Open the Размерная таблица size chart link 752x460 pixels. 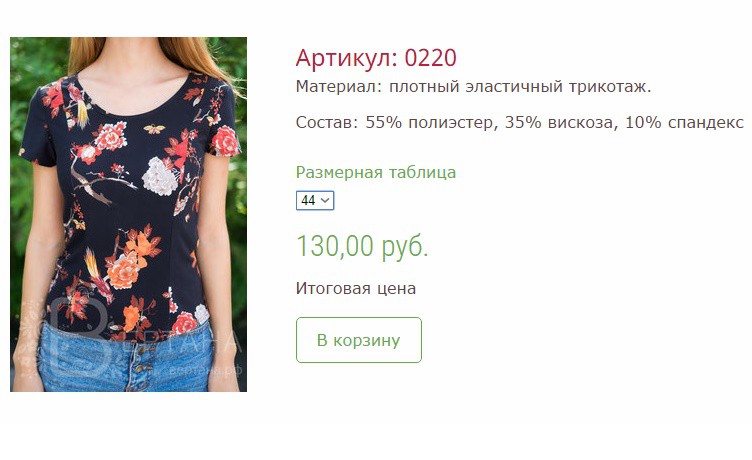coord(376,172)
